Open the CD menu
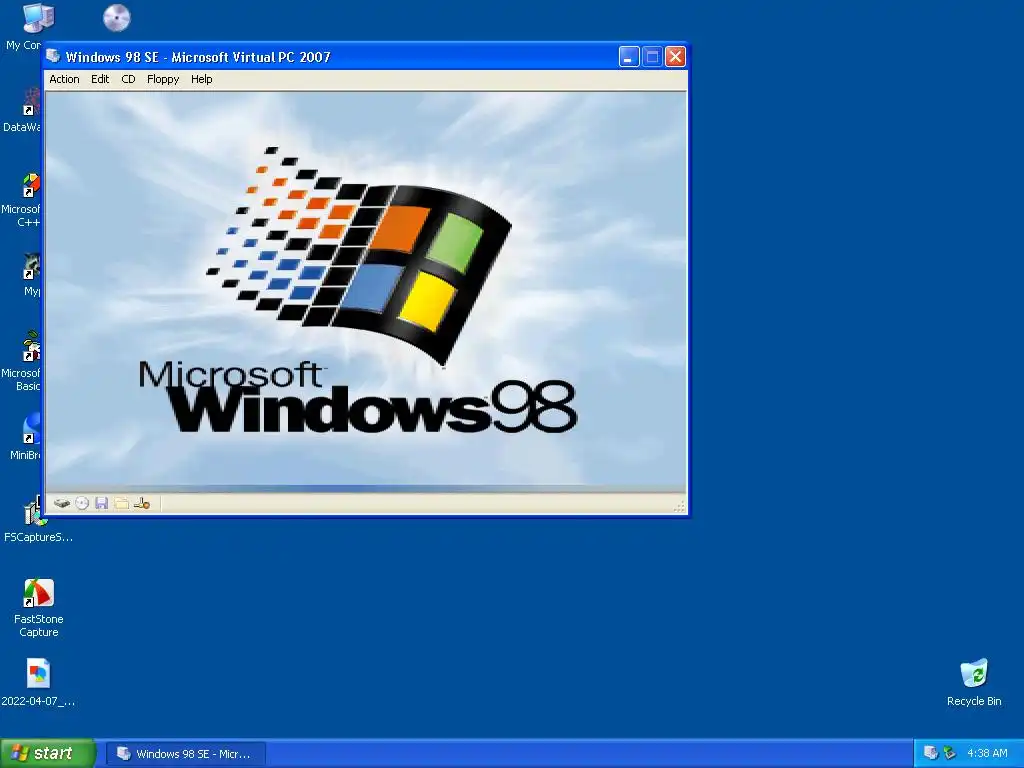Image resolution: width=1024 pixels, height=768 pixels. point(128,79)
